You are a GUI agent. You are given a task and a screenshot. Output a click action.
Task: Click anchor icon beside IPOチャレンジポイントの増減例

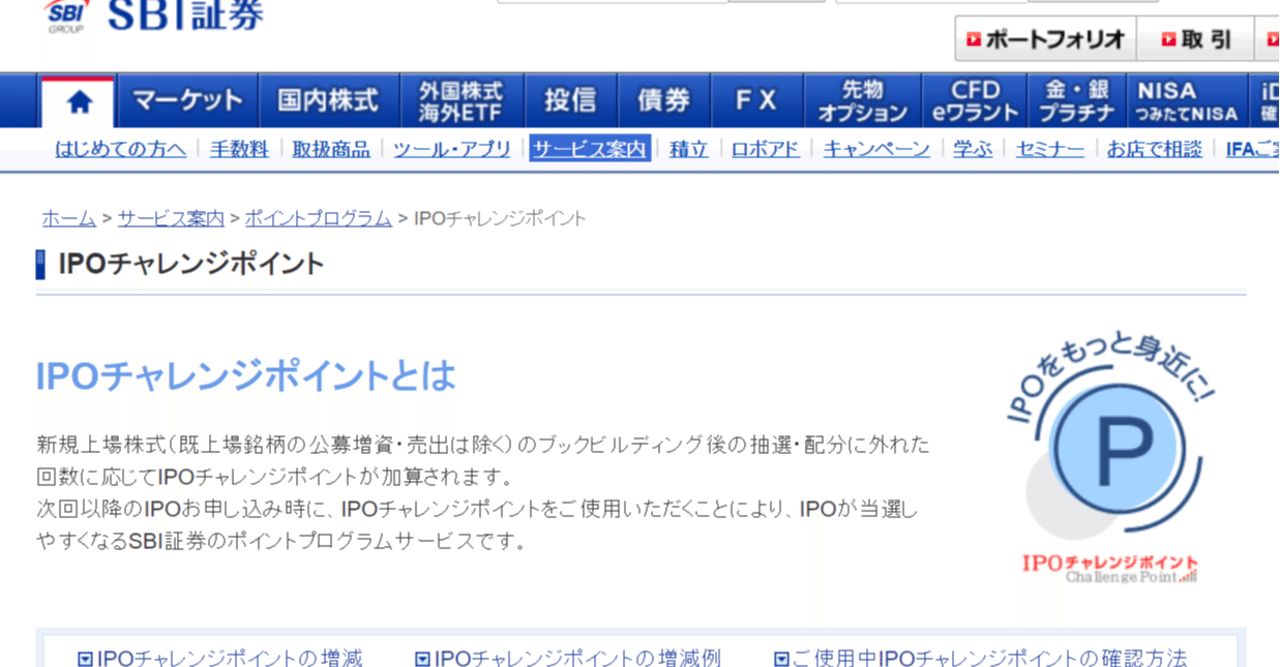(420, 657)
